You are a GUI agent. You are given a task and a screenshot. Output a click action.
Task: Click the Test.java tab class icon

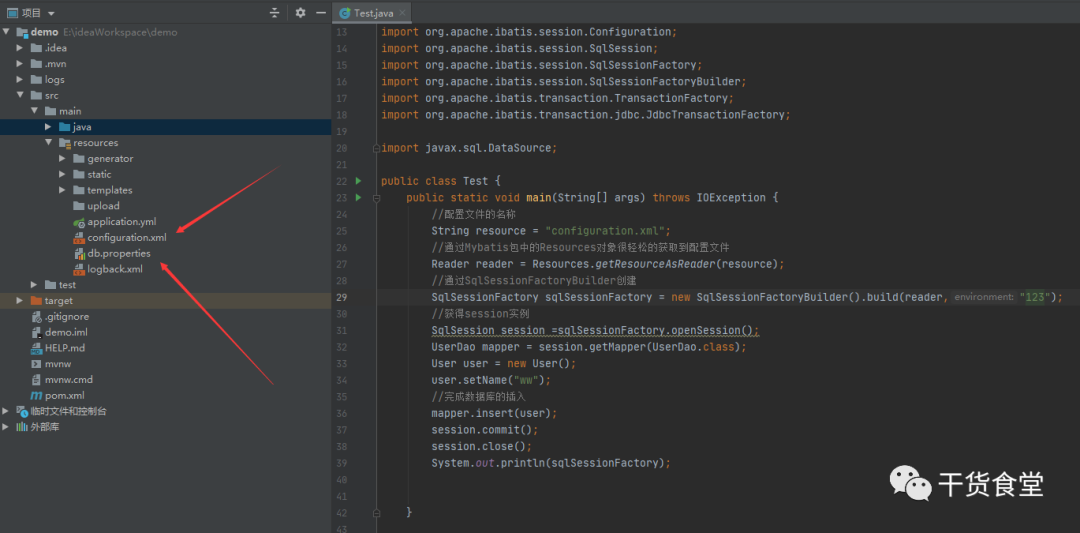click(x=344, y=13)
